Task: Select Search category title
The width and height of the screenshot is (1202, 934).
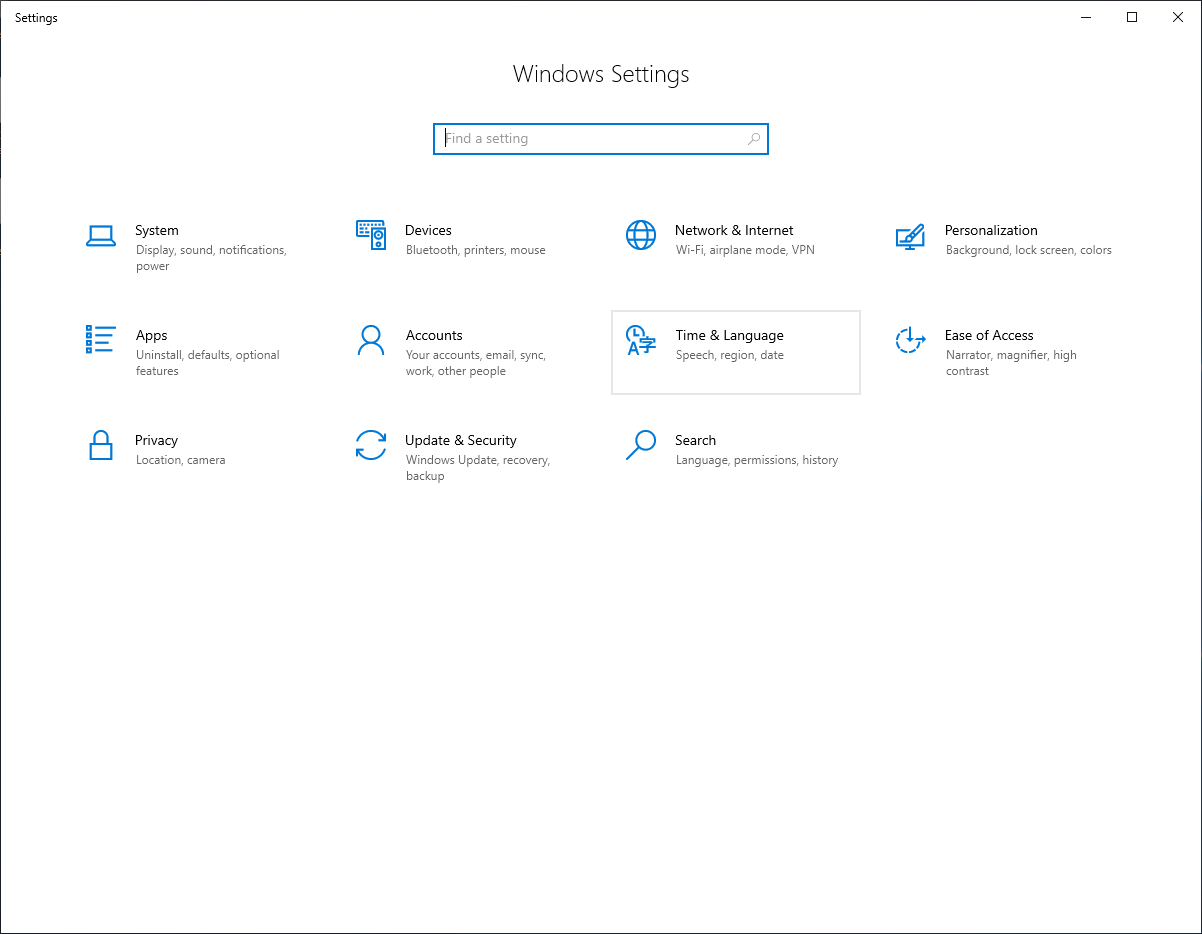Action: pos(695,440)
